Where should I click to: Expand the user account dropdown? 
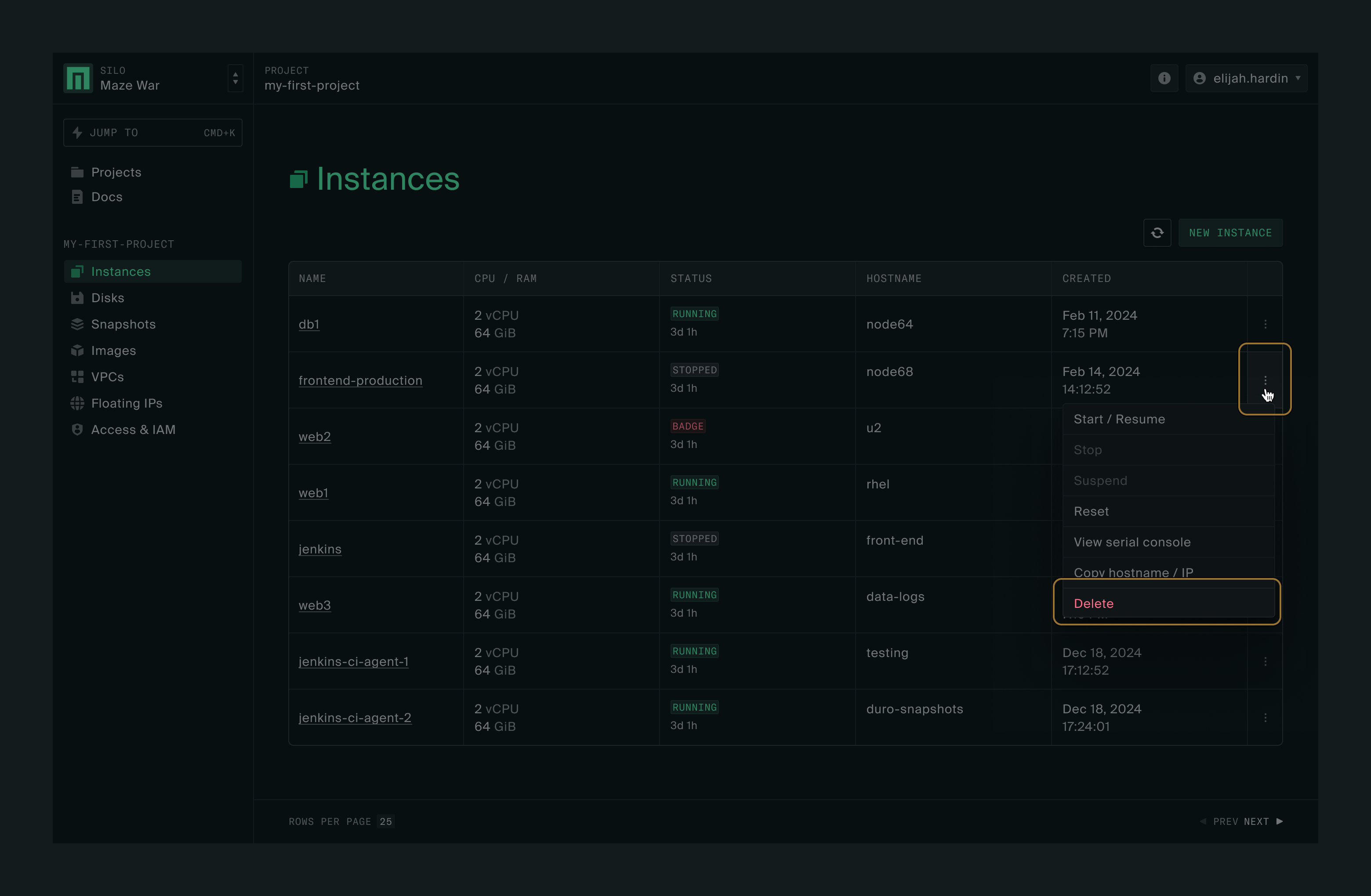(1246, 78)
